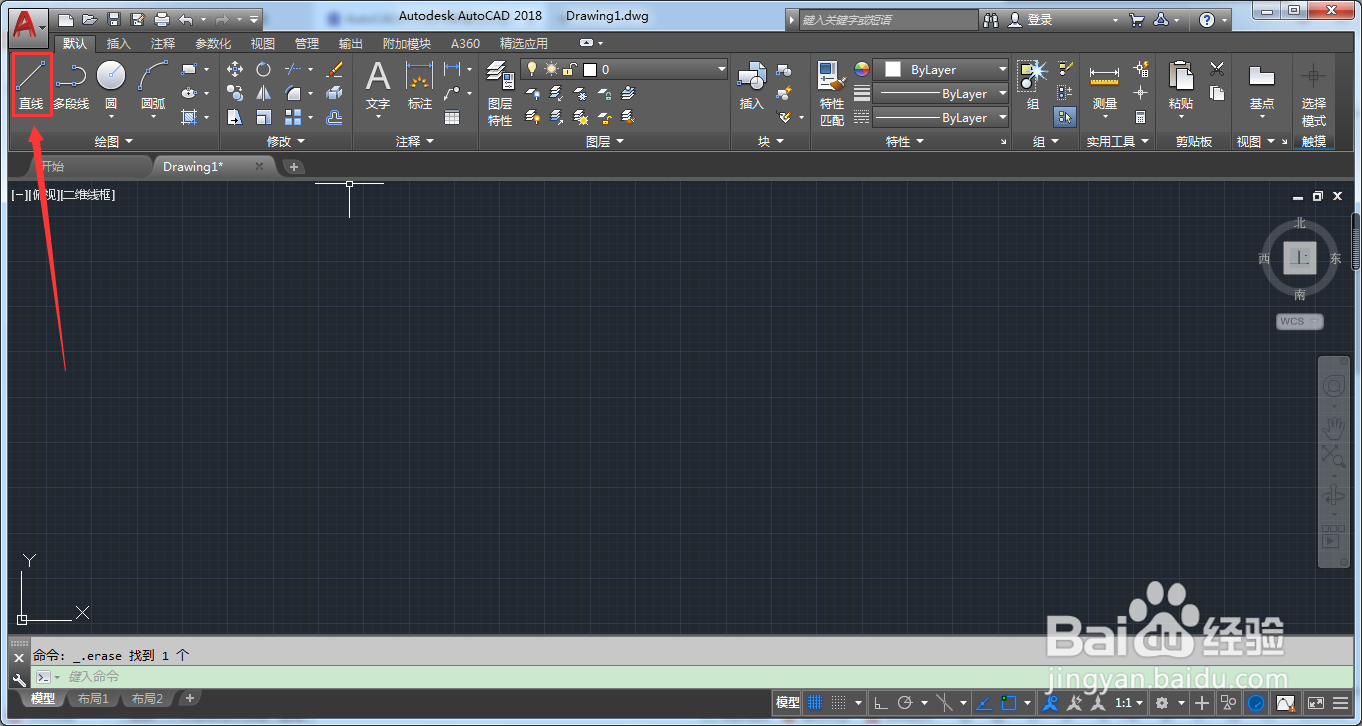
Task: Open the WCS coordinate system dropdown
Action: pyautogui.click(x=1299, y=321)
